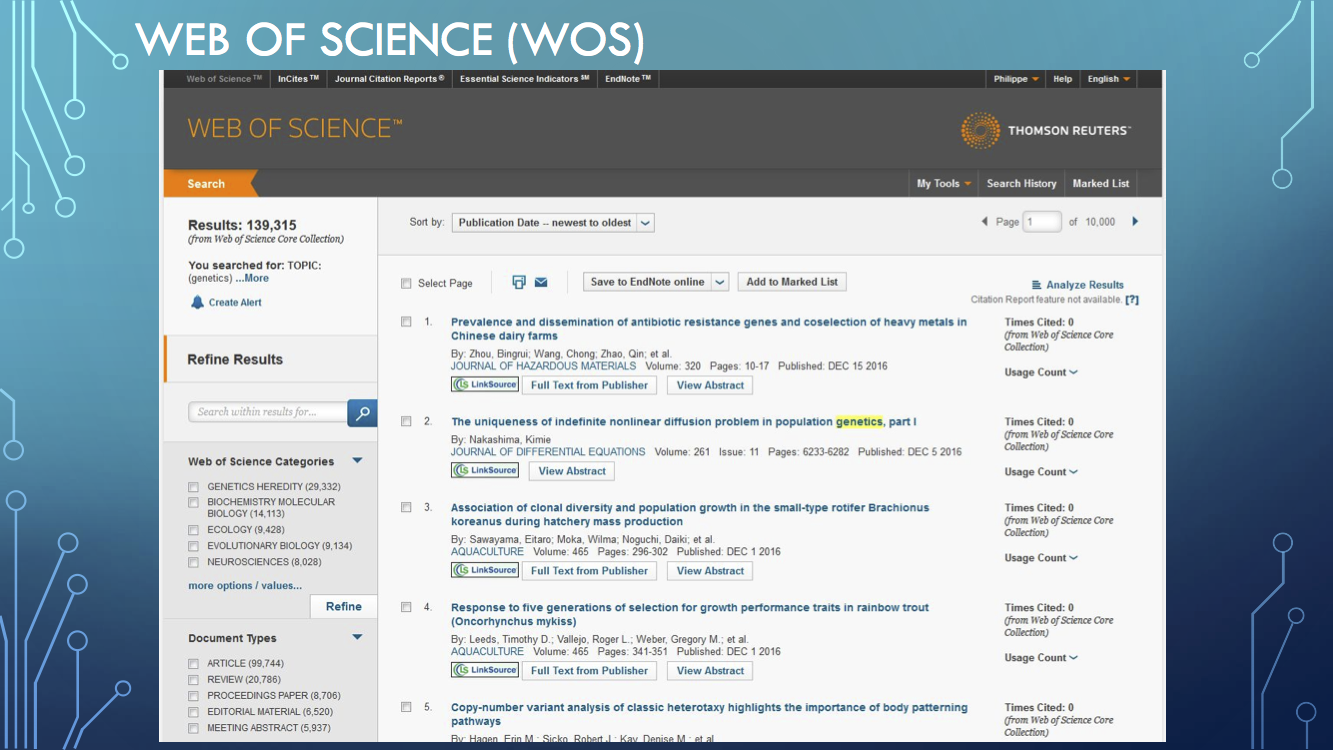The height and width of the screenshot is (750, 1333).
Task: Open the Philippe user account menu
Action: pos(1016,79)
